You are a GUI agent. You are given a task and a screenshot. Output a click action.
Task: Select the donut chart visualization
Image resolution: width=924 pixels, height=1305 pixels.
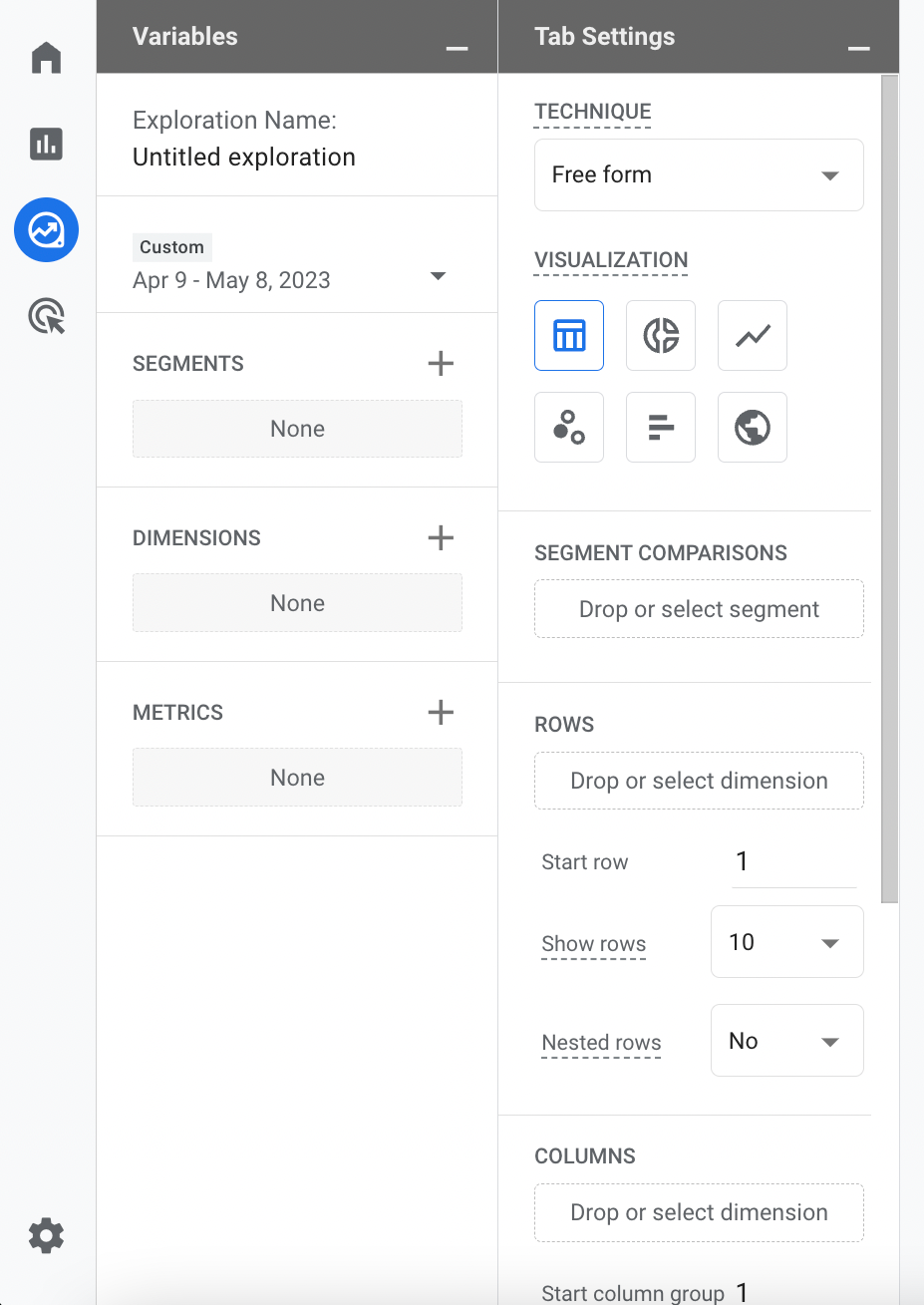pyautogui.click(x=661, y=335)
